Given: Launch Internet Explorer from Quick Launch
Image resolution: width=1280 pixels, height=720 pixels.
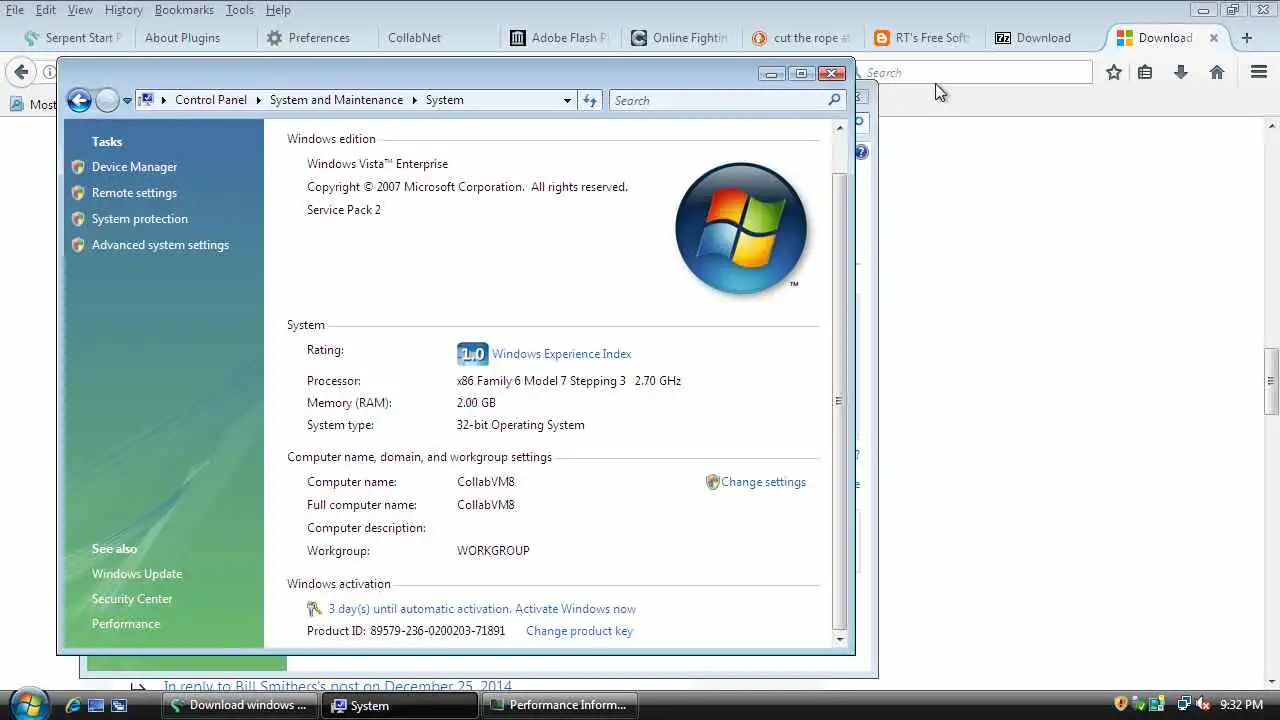Looking at the screenshot, I should pyautogui.click(x=72, y=705).
